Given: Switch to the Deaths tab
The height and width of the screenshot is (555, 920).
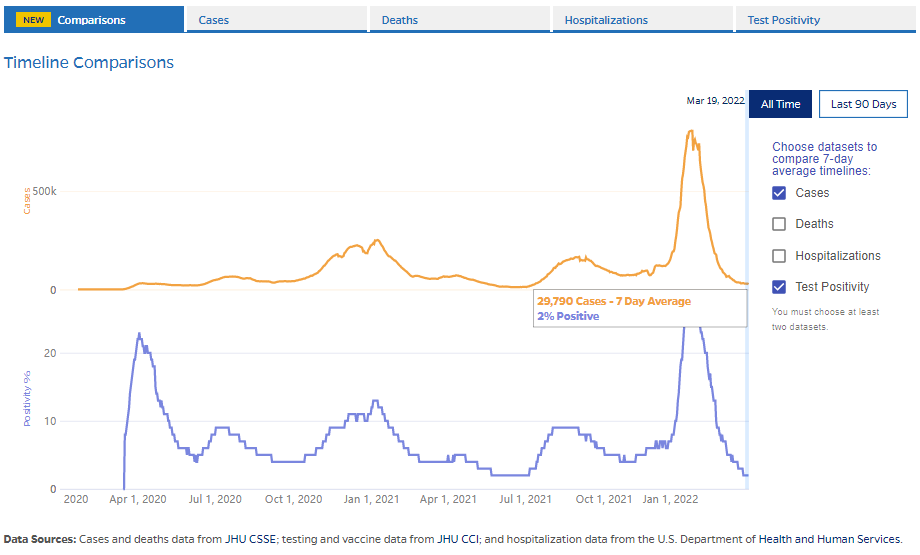Looking at the screenshot, I should (460, 19).
